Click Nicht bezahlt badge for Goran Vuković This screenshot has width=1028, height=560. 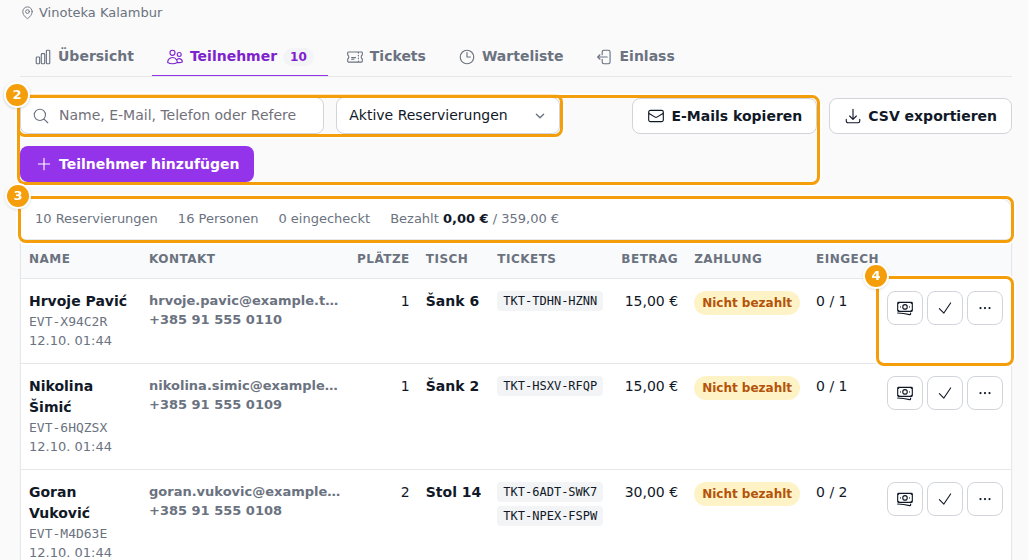click(747, 494)
